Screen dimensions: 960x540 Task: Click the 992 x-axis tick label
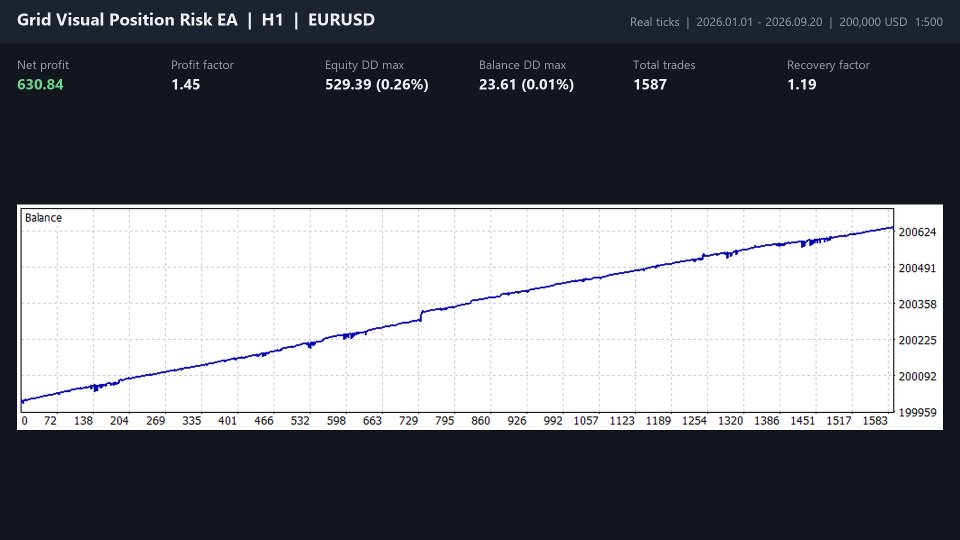pyautogui.click(x=553, y=421)
